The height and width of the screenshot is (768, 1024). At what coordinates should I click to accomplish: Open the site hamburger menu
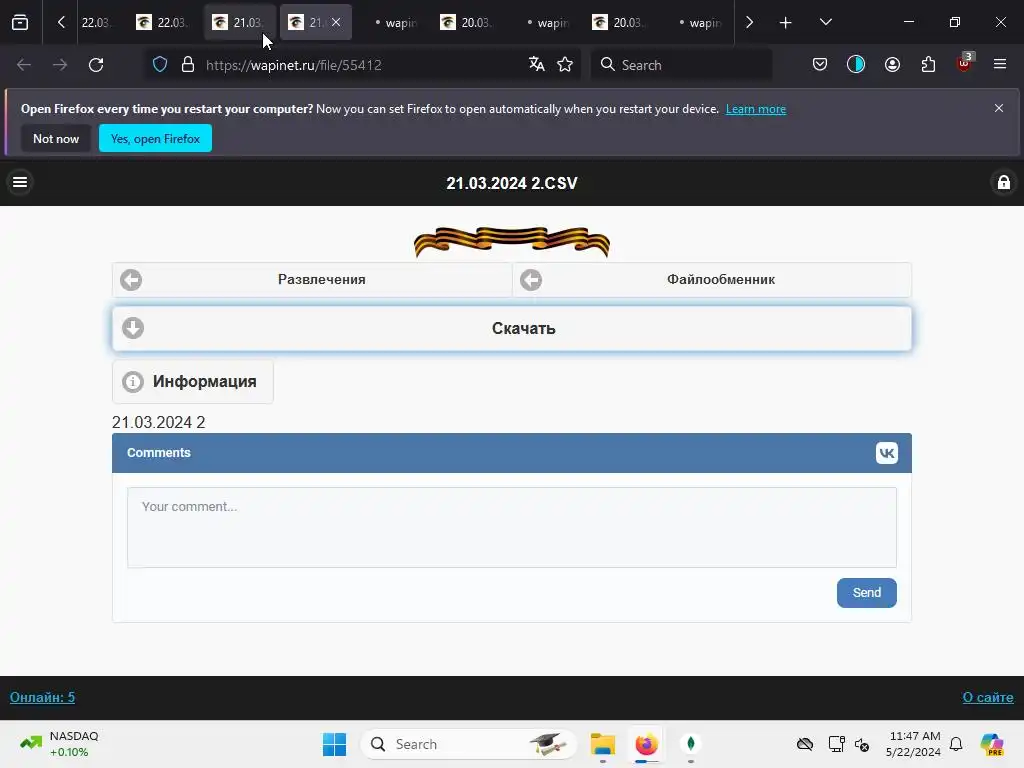tap(20, 182)
